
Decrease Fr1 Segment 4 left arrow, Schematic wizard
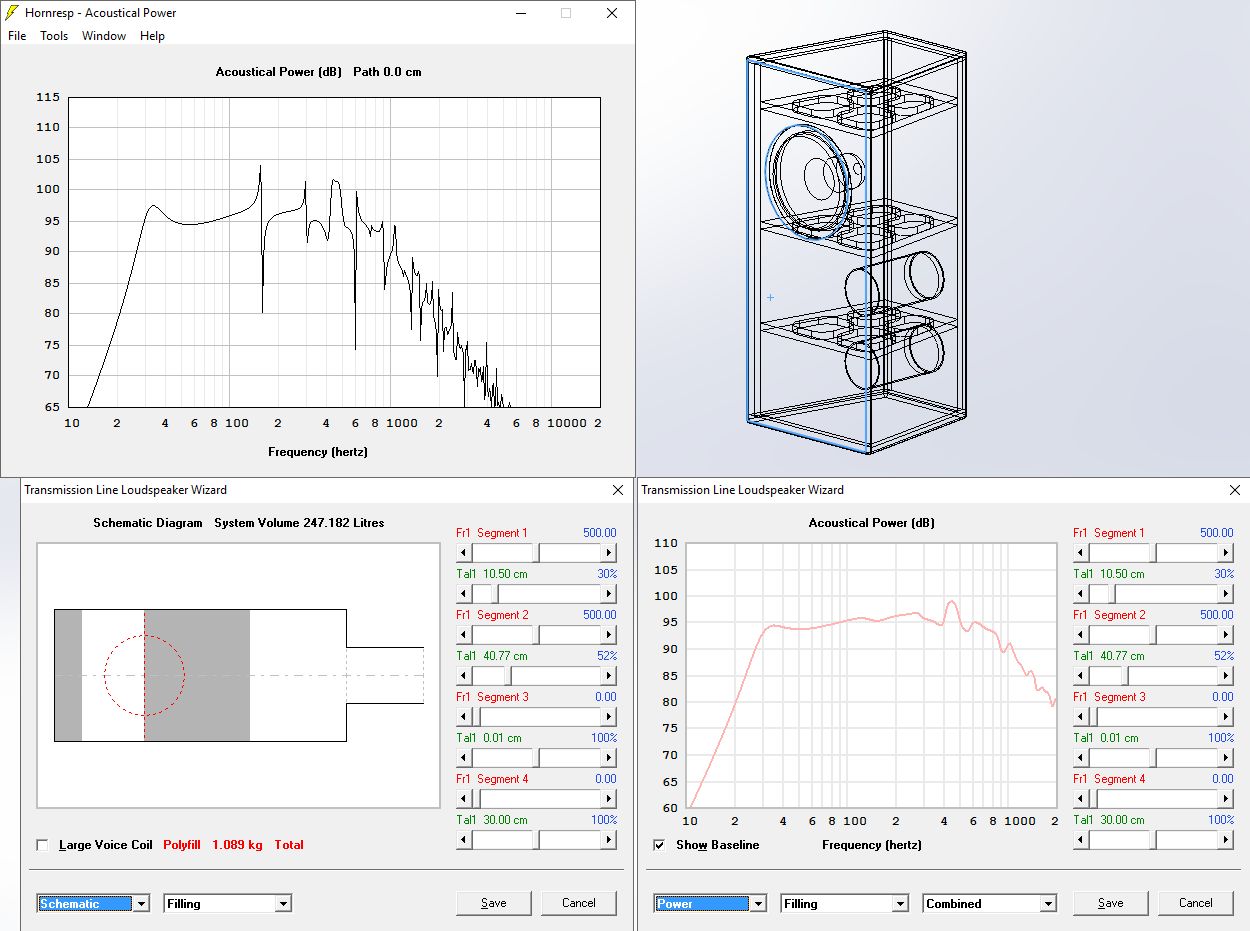(x=464, y=799)
